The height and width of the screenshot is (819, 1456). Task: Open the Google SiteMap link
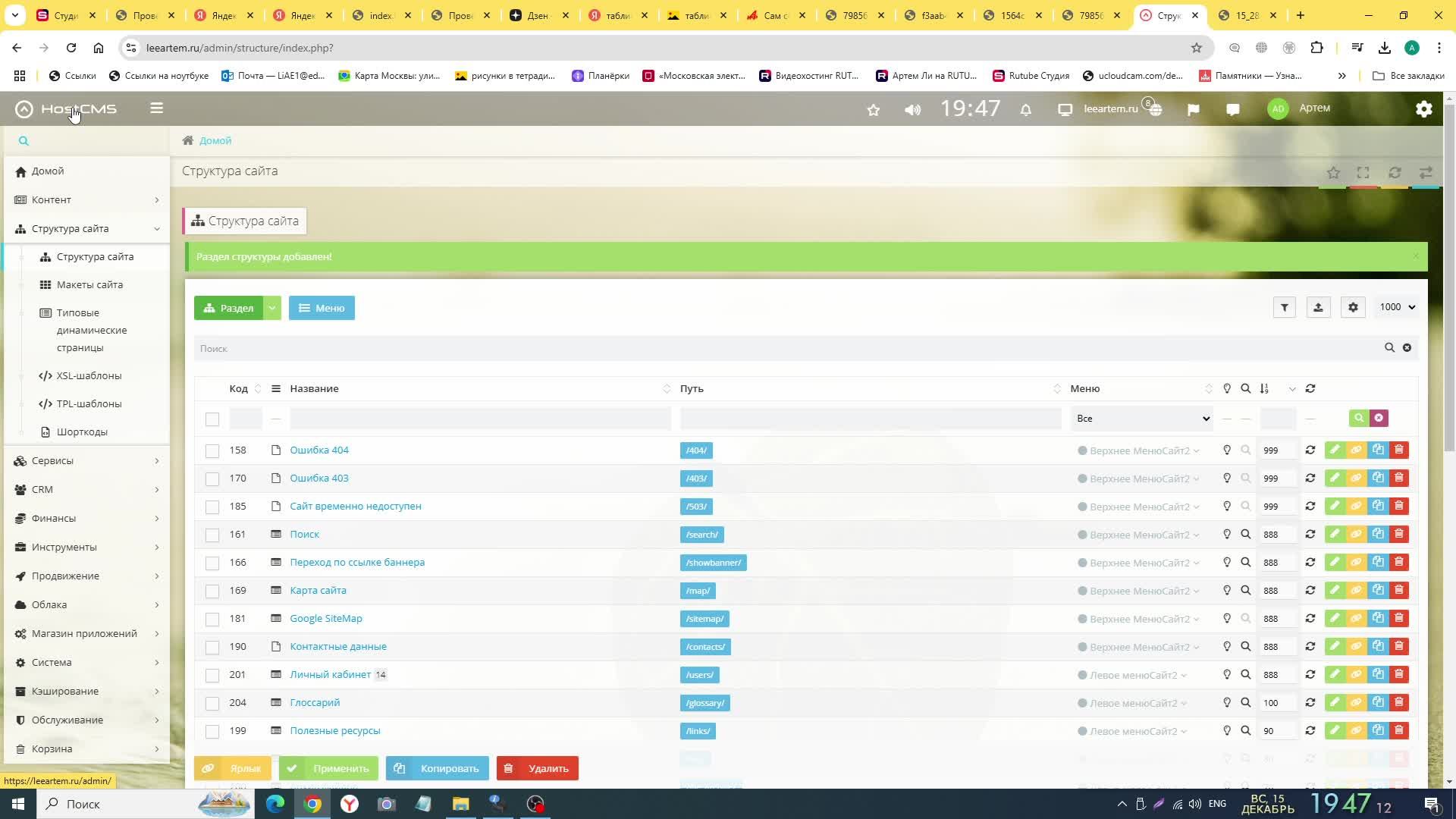(x=326, y=619)
